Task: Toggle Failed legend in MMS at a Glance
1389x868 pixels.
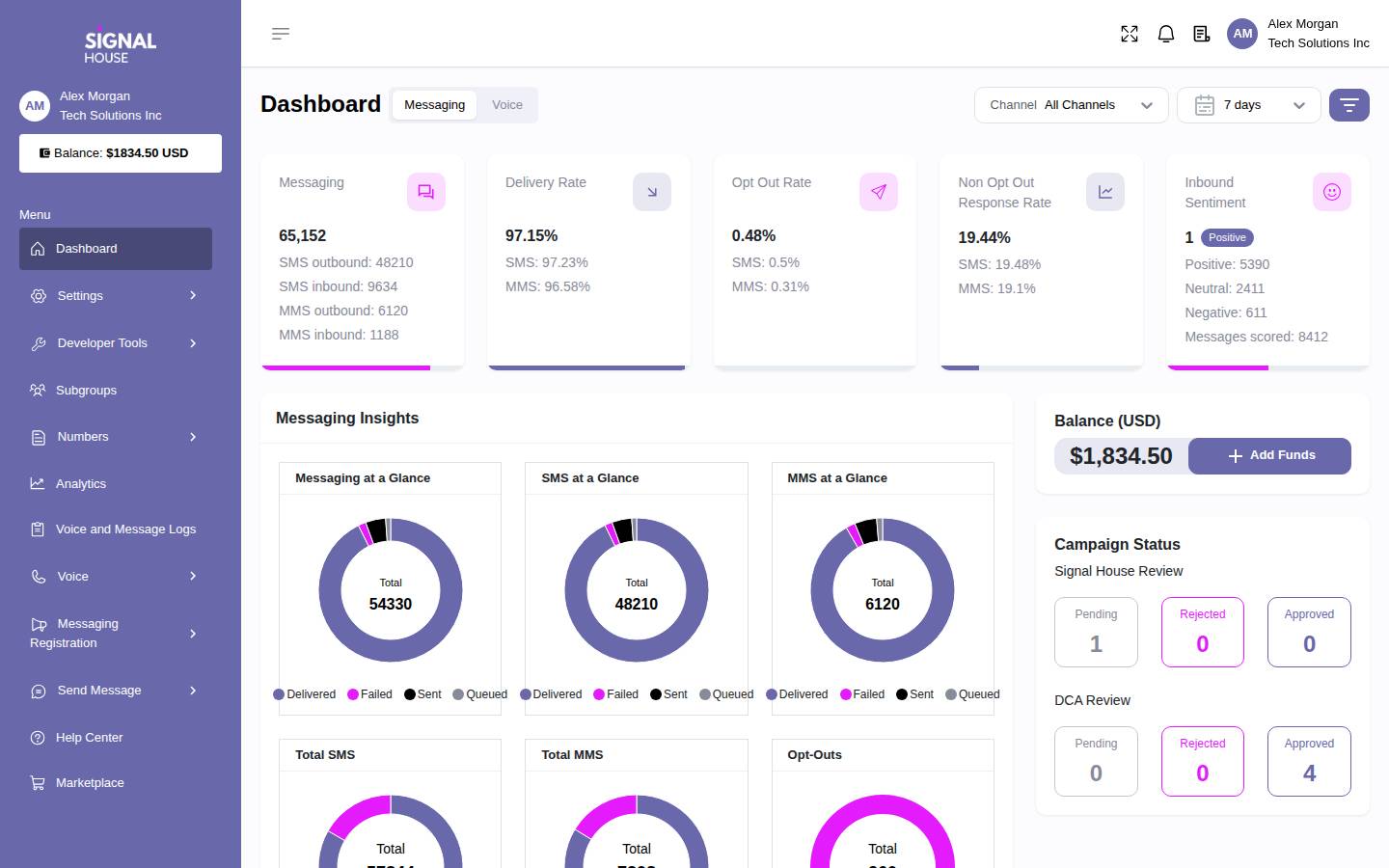Action: (862, 694)
